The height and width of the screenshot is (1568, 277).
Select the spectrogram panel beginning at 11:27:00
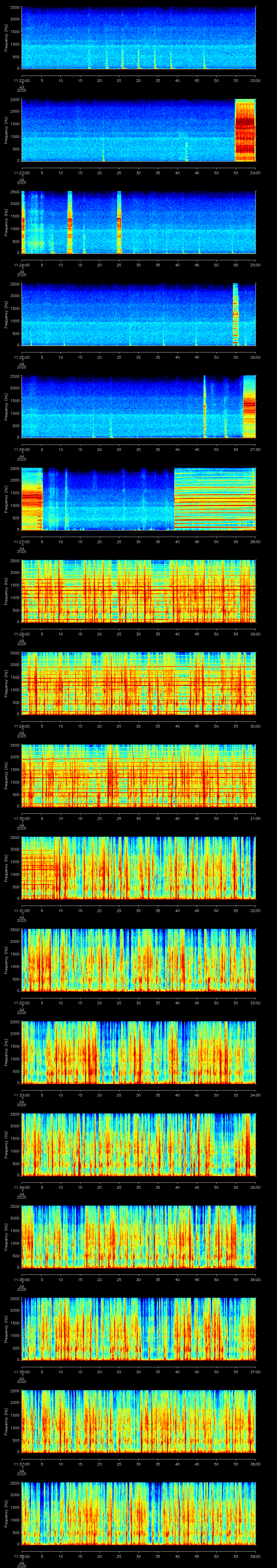tap(138, 499)
